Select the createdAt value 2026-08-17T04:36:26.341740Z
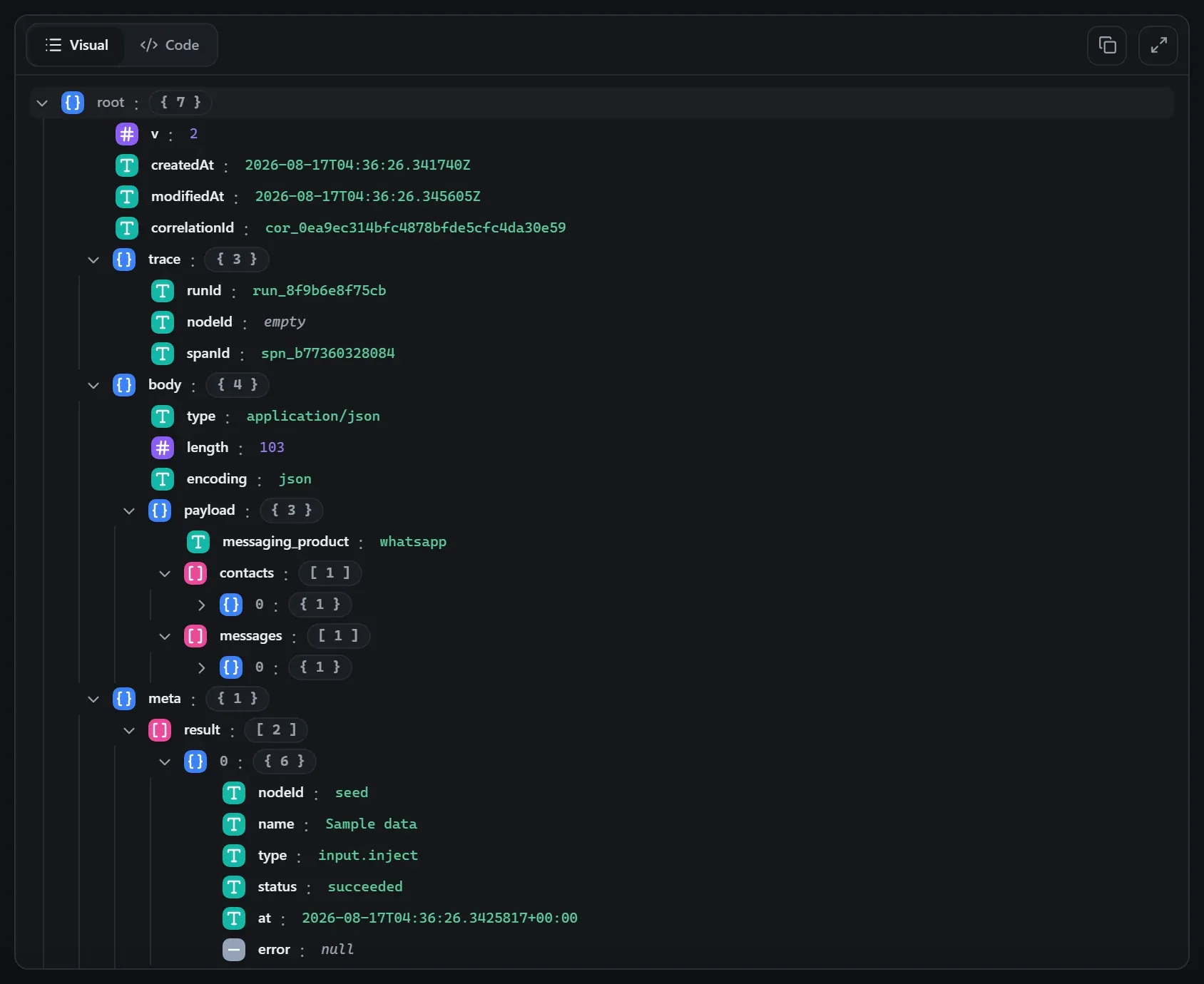The image size is (1204, 984). (358, 165)
